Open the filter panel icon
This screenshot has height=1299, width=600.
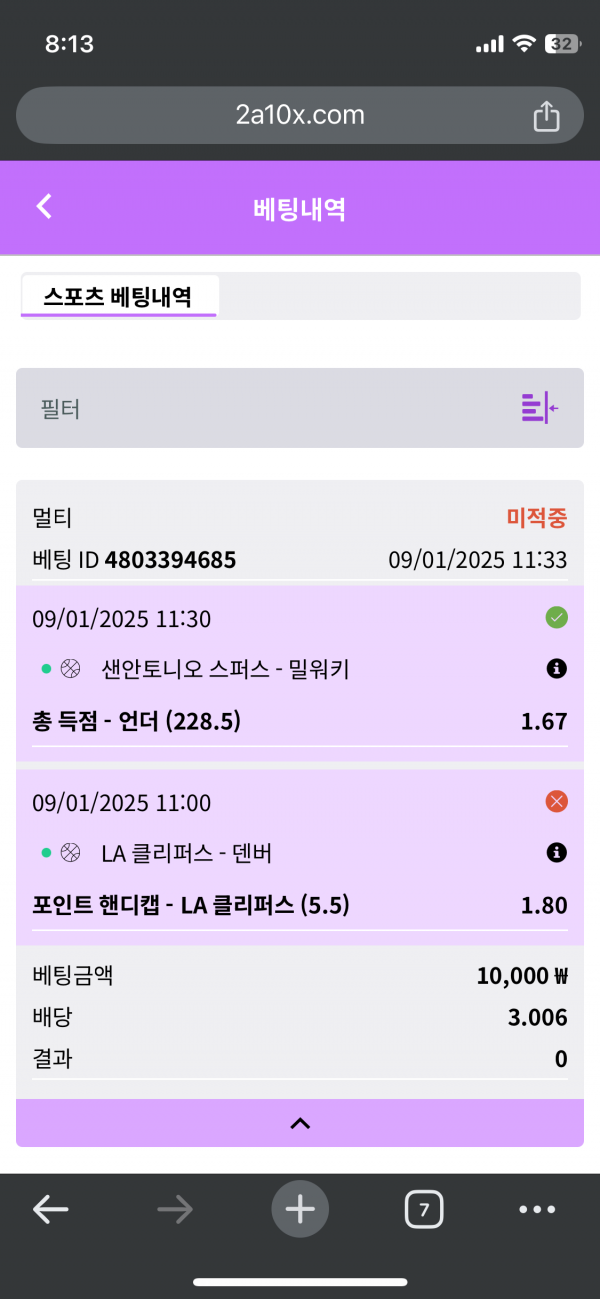(x=539, y=408)
